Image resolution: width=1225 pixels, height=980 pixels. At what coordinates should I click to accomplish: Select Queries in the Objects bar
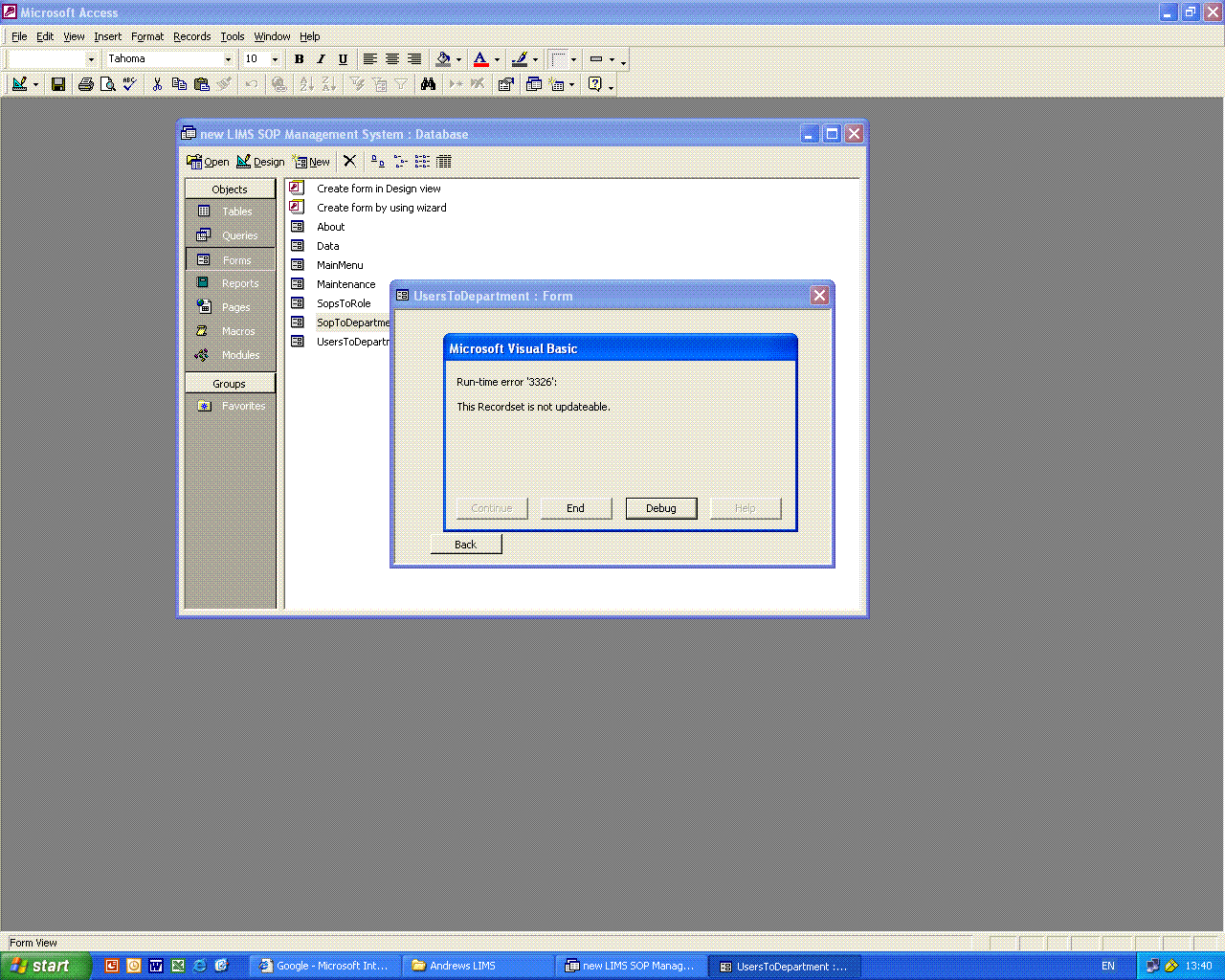pyautogui.click(x=230, y=235)
